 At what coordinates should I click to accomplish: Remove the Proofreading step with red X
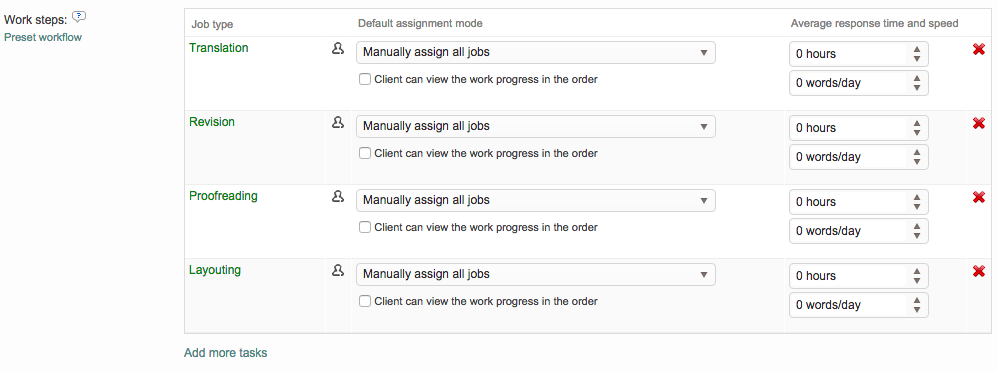point(979,197)
